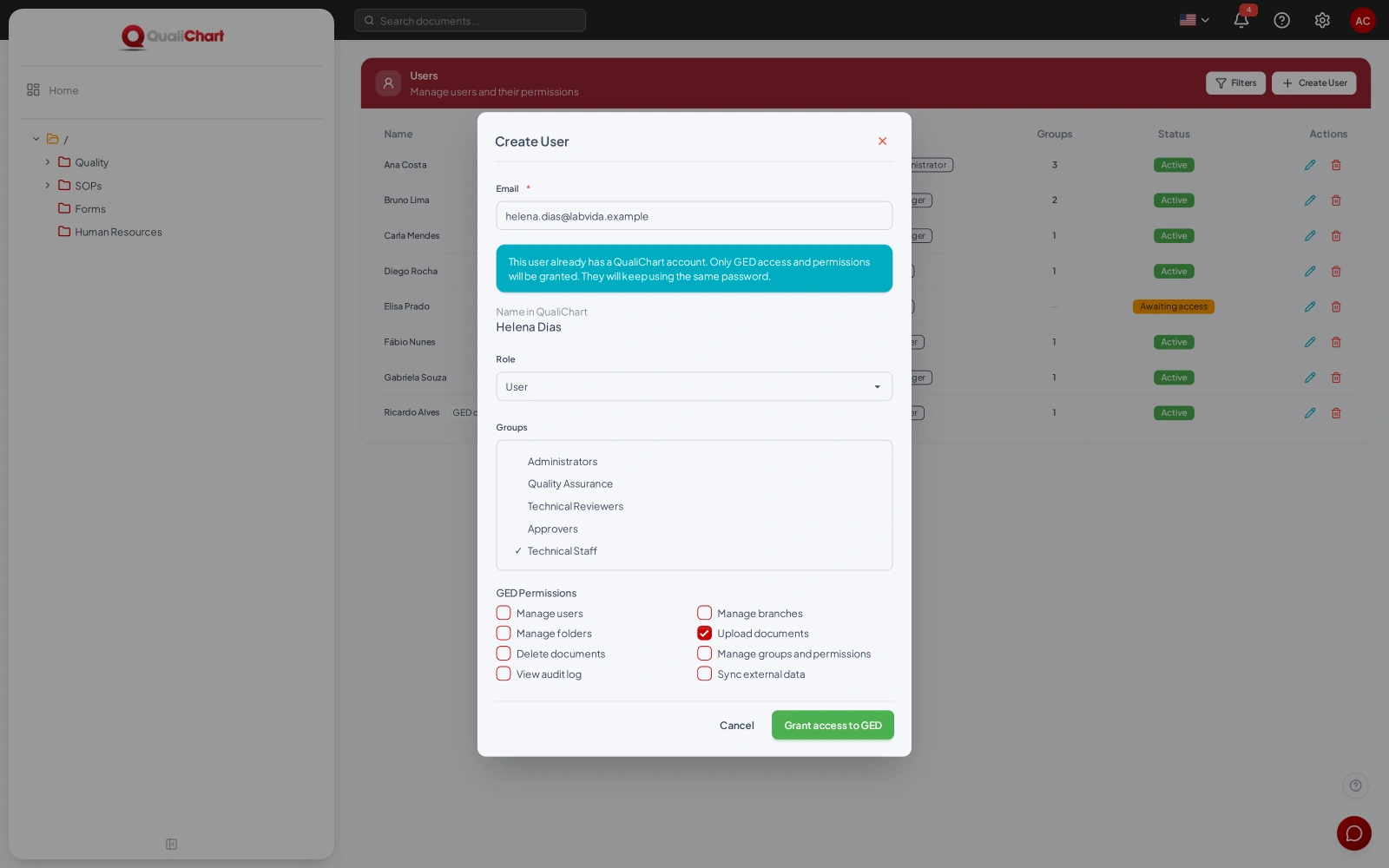Edit Fábio Nunes with the pencil icon

(x=1310, y=342)
